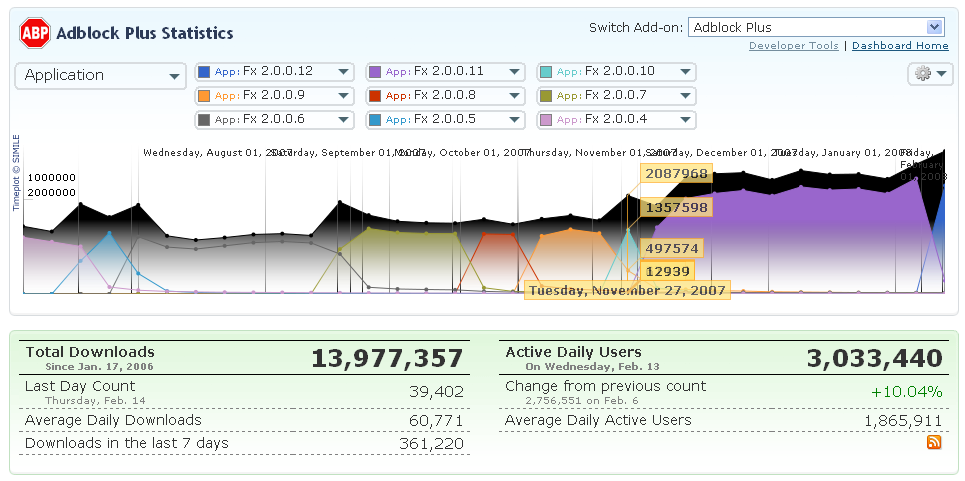Click the active daily users figure 3,033,440
This screenshot has width=965, height=481.
pos(874,359)
